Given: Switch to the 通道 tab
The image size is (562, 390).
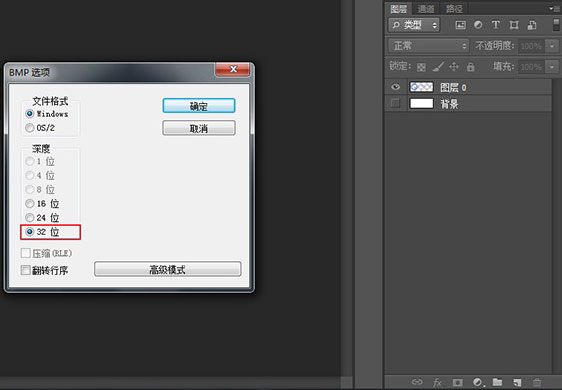Looking at the screenshot, I should (x=426, y=9).
